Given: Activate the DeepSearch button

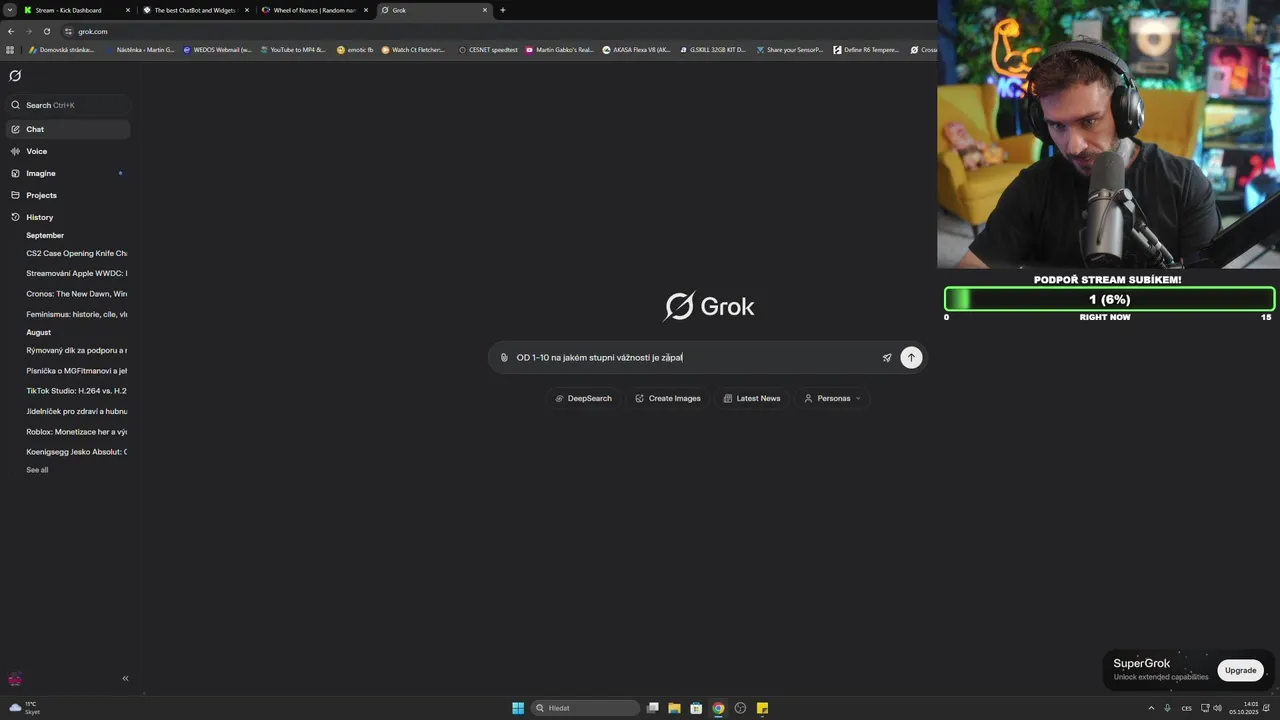Looking at the screenshot, I should click(584, 398).
